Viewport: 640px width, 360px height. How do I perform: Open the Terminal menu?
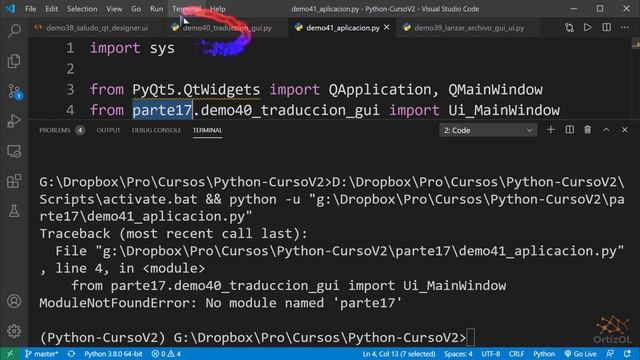click(187, 9)
